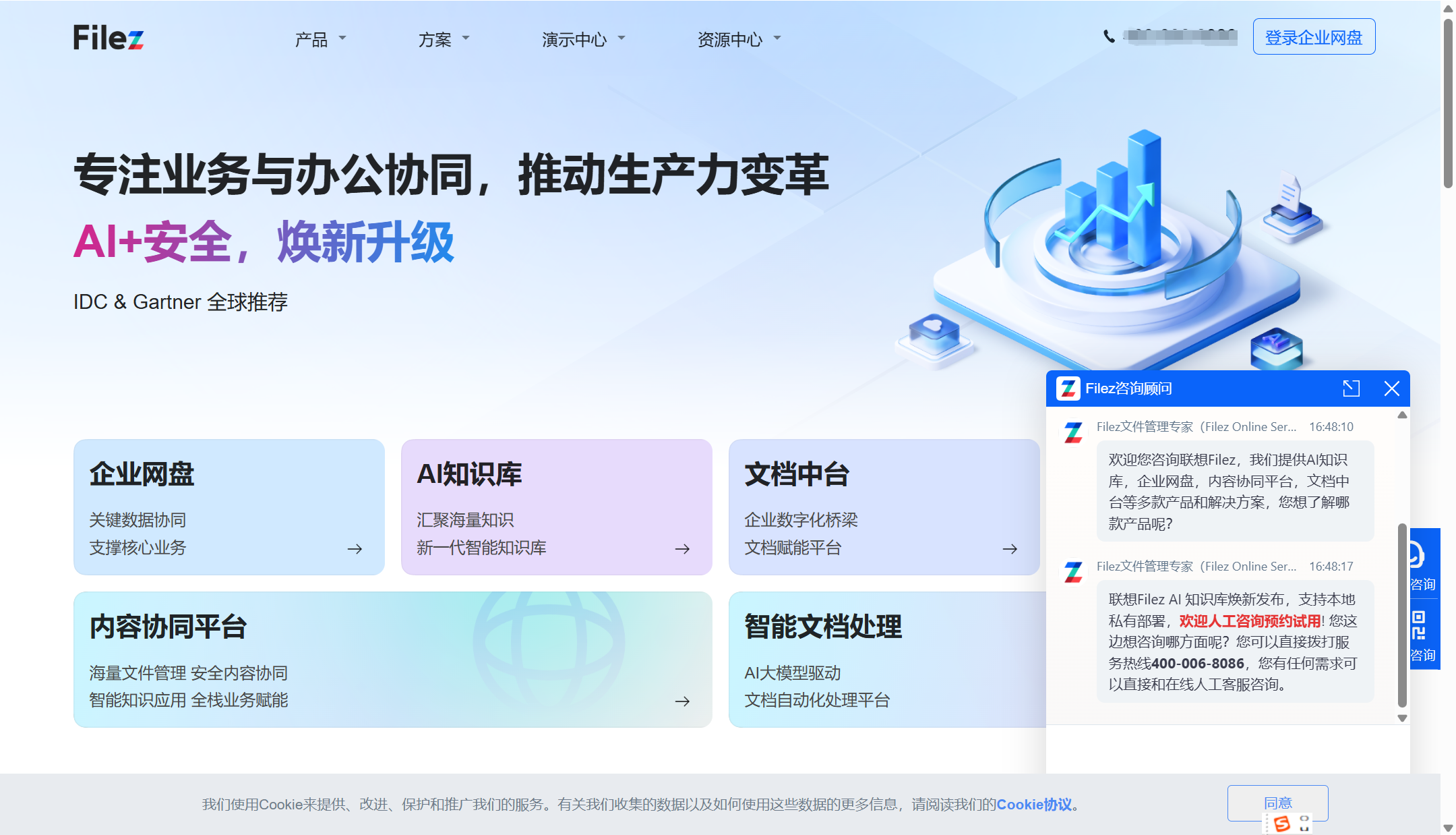Close the Filez咨询顾问 chat popup
Screen dimensions: 1456x835
[x=1392, y=388]
